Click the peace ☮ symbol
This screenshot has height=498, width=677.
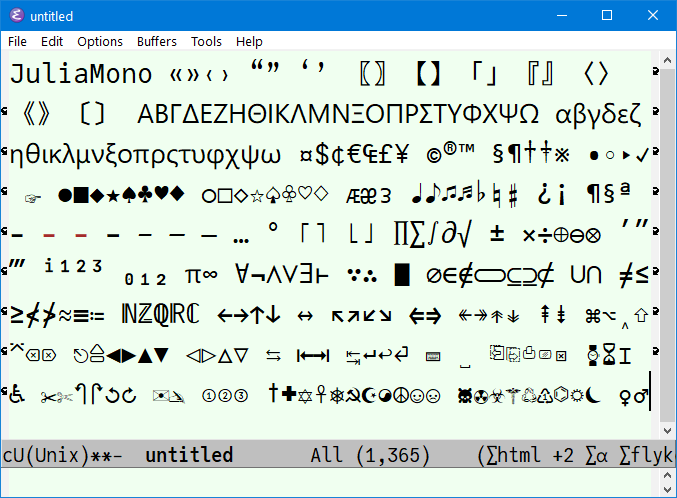click(401, 395)
